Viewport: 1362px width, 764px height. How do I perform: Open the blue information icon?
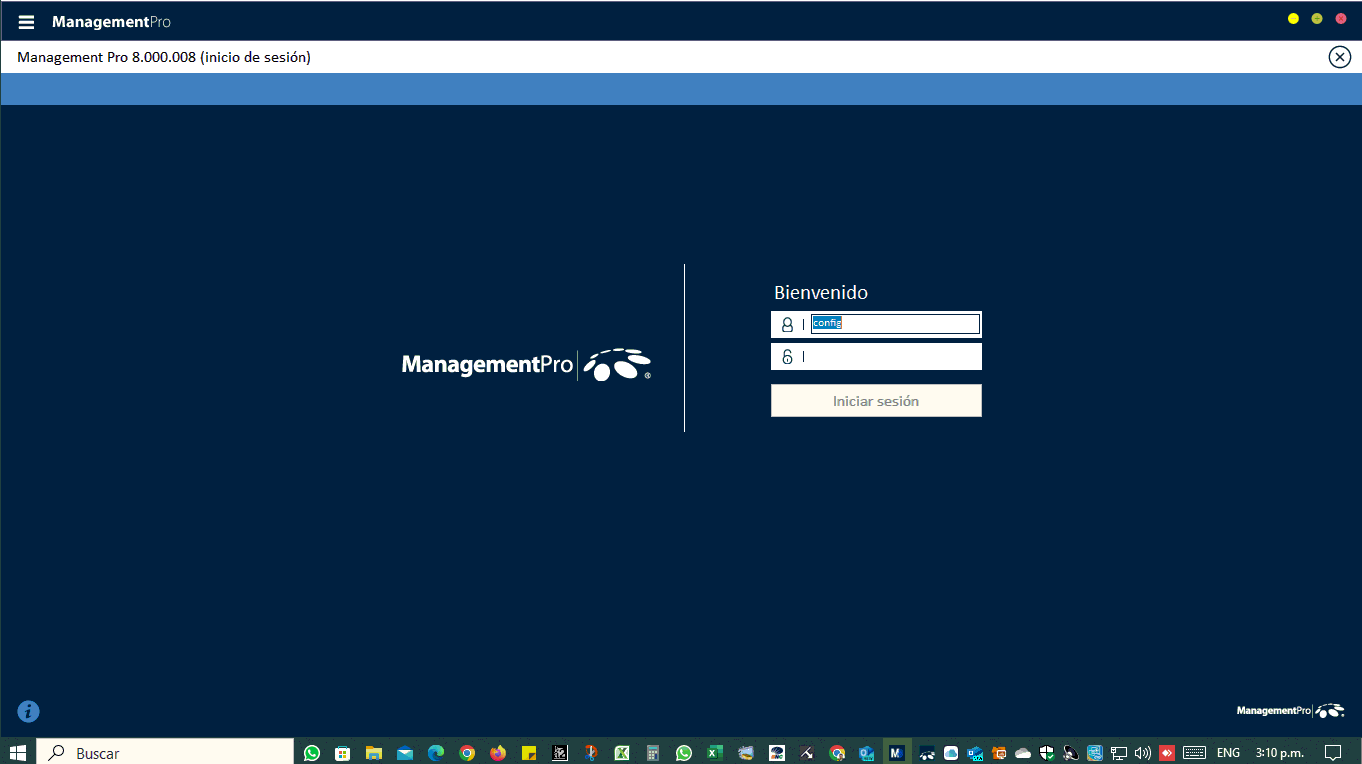pyautogui.click(x=29, y=711)
